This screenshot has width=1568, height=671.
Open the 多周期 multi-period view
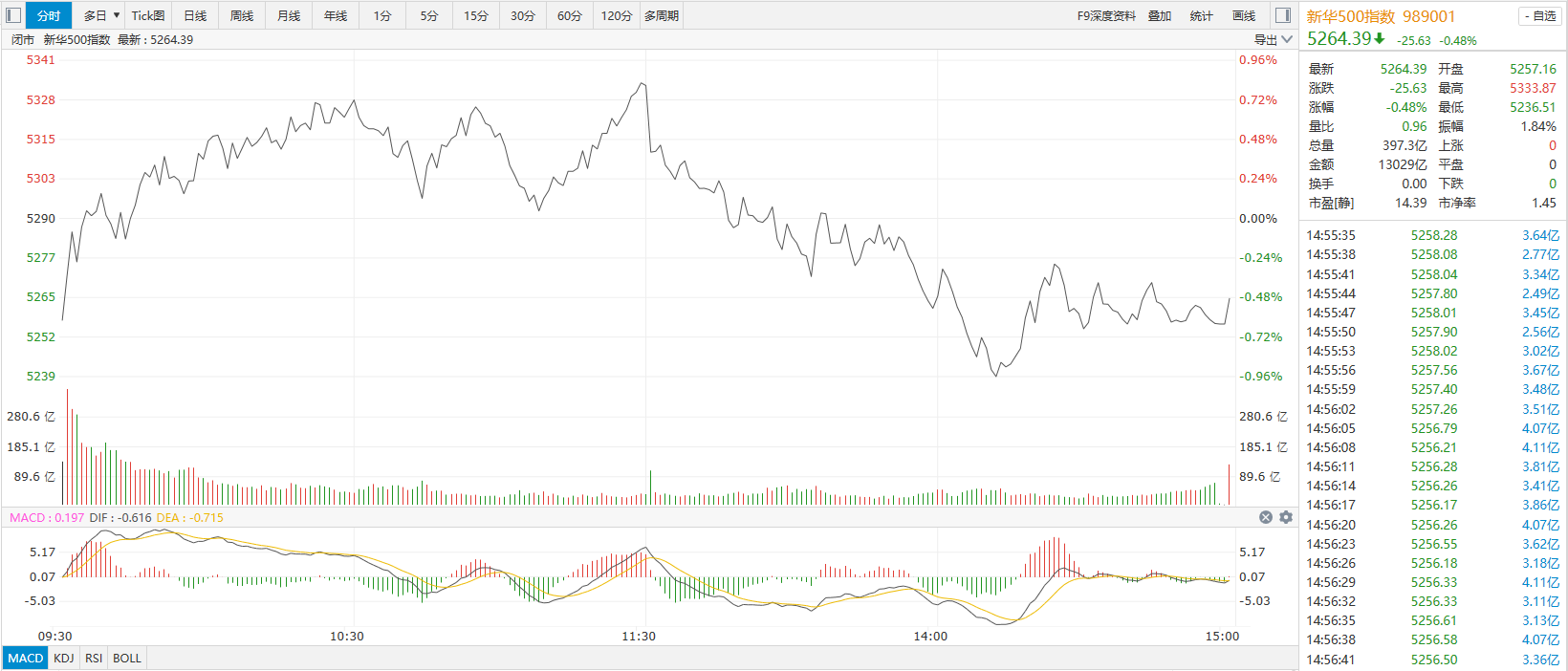pos(662,15)
